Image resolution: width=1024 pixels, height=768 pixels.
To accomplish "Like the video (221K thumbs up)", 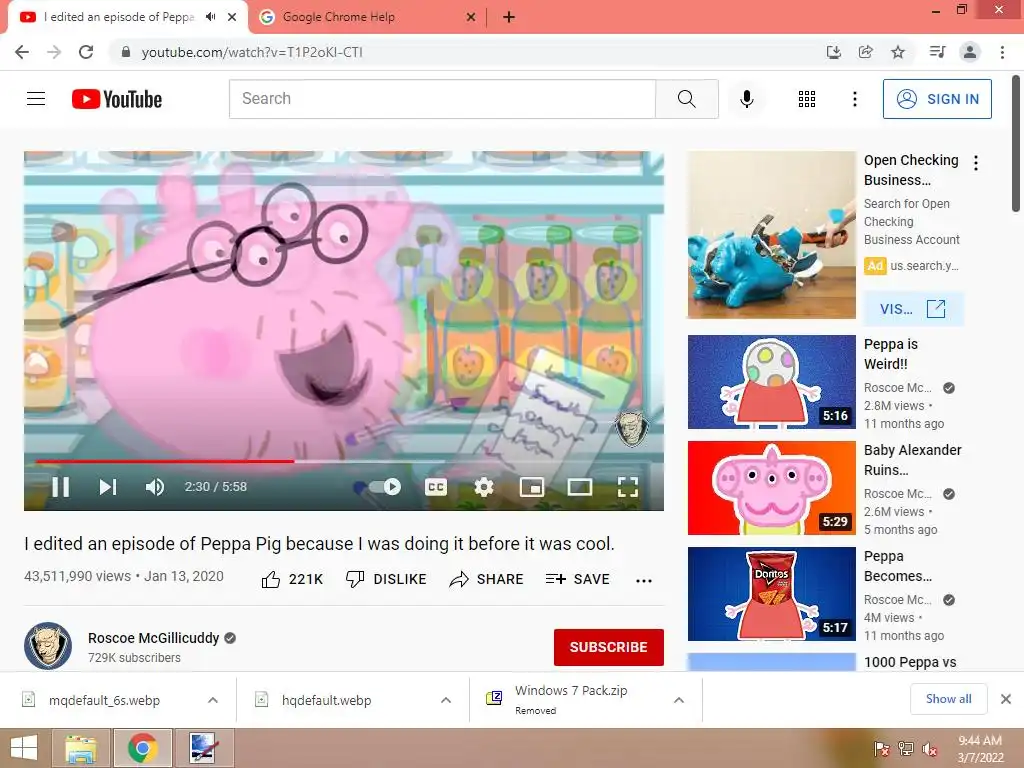I will tap(292, 579).
